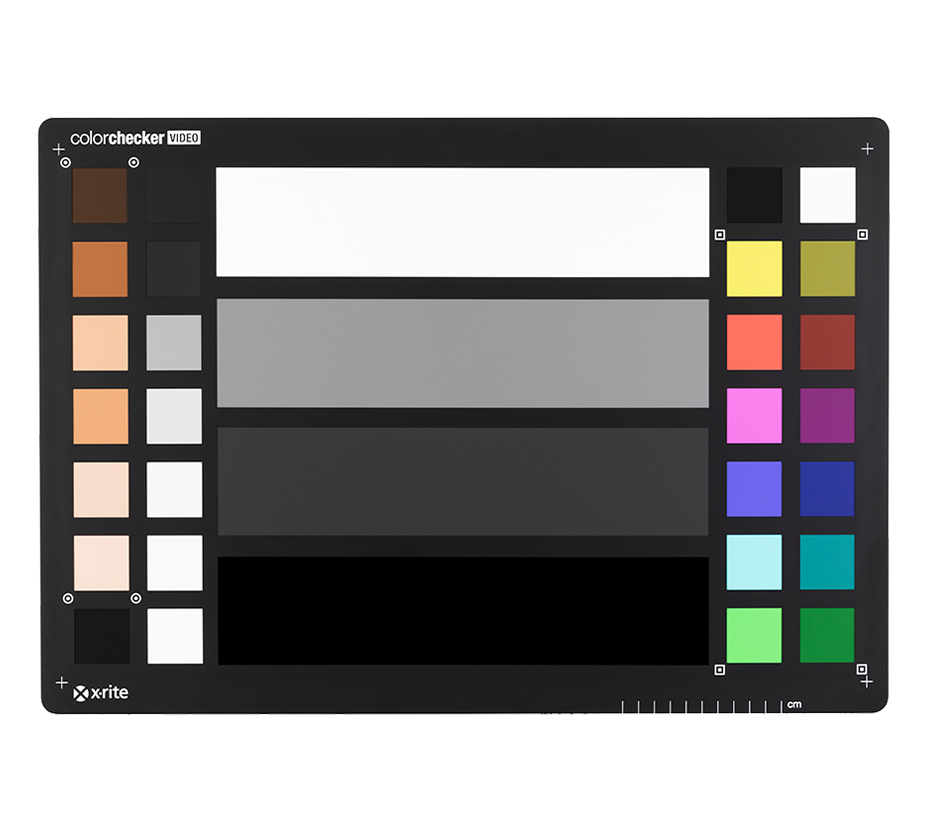The image size is (934, 821).
Task: Click the square registration mark below the dark green patch
Action: 861,668
